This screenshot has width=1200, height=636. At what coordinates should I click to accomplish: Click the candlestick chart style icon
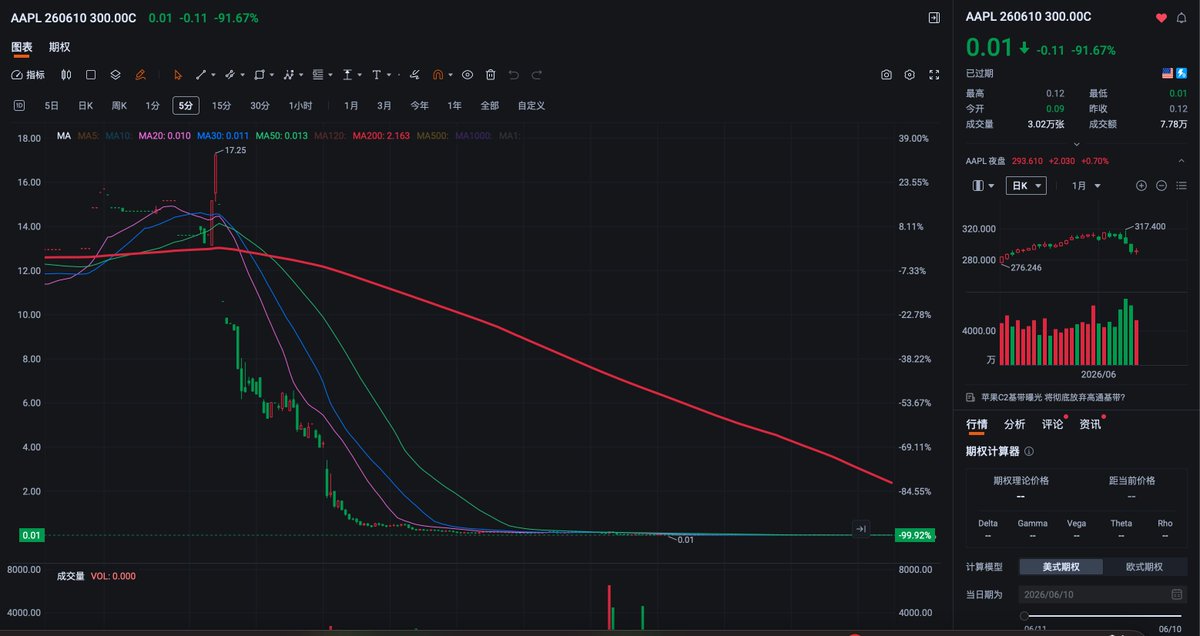click(66, 75)
